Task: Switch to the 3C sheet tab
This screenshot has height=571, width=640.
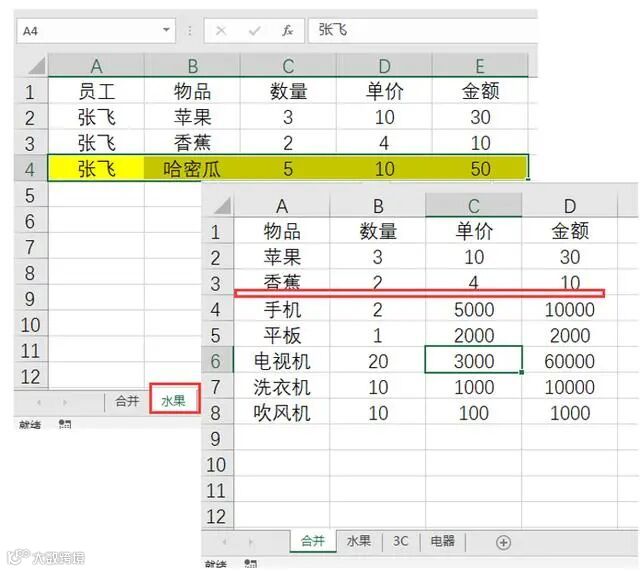Action: pos(400,542)
